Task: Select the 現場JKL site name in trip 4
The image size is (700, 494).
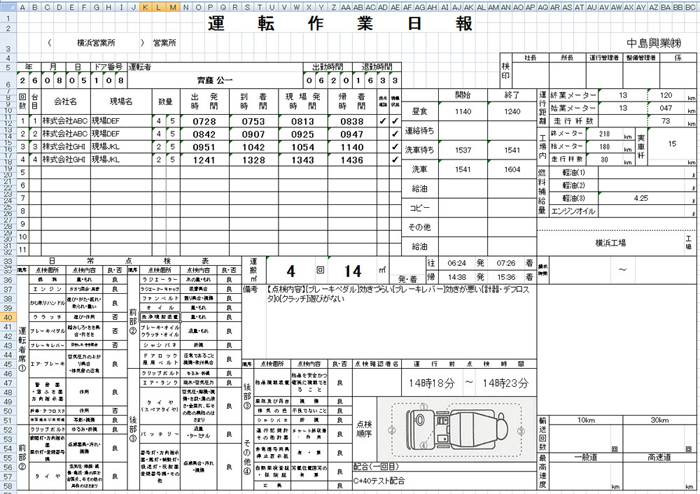Action: [x=120, y=159]
